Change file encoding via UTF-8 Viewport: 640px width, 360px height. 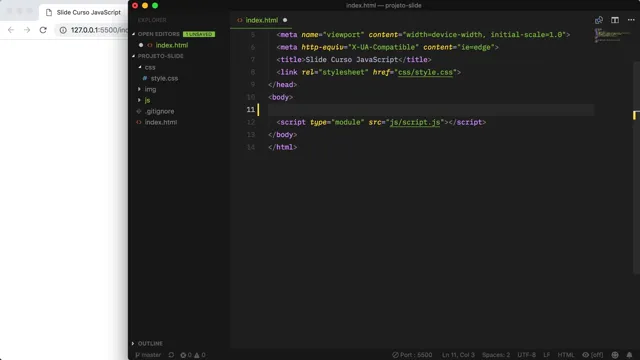click(x=527, y=355)
